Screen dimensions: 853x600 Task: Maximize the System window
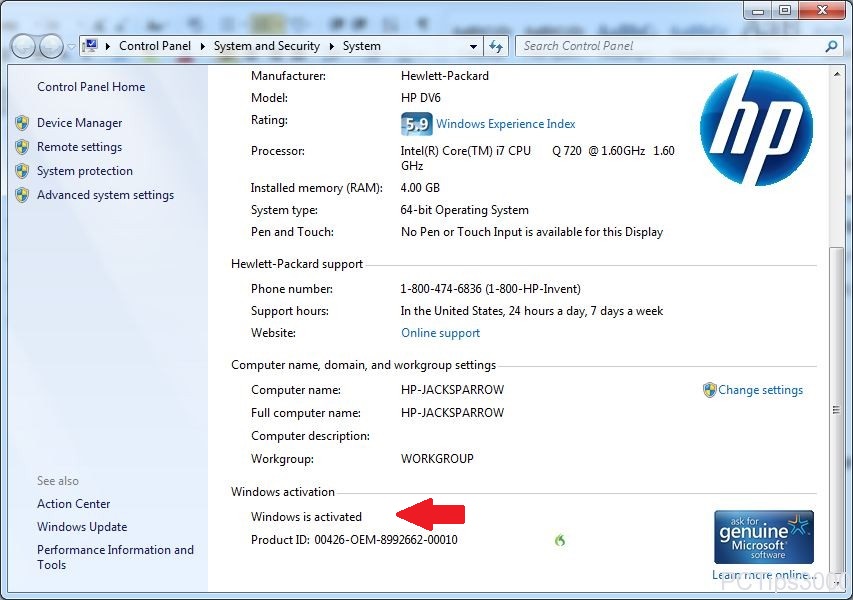785,10
